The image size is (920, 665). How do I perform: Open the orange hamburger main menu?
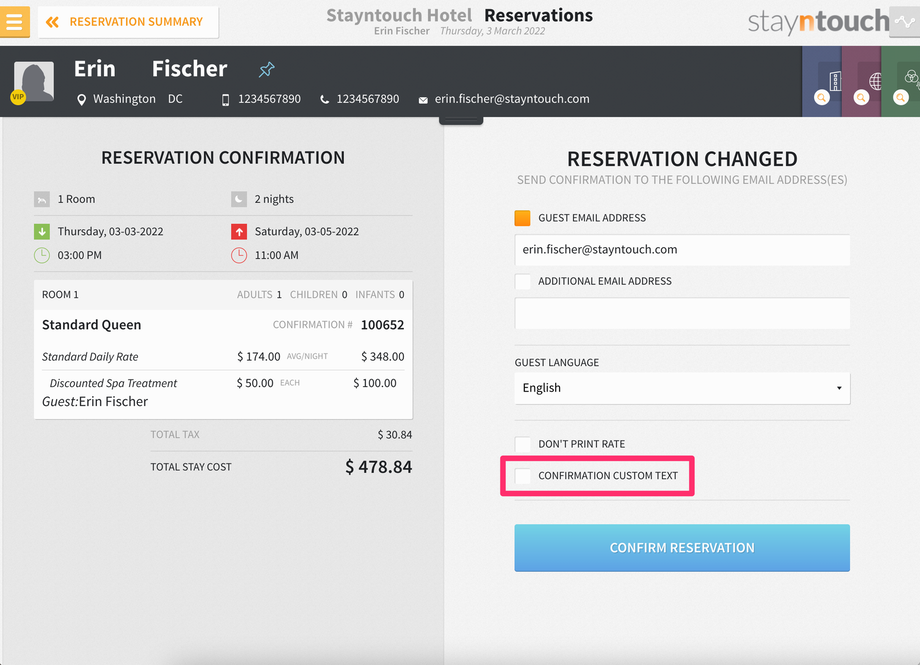pos(15,22)
